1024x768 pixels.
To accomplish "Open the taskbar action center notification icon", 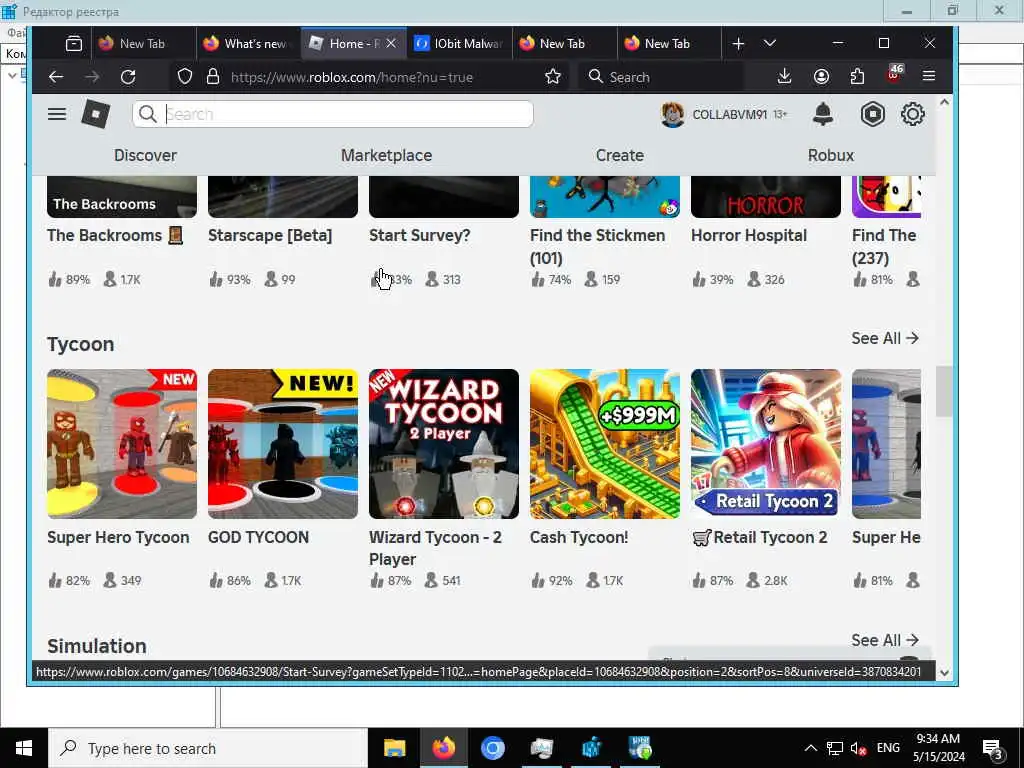I will tap(992, 748).
